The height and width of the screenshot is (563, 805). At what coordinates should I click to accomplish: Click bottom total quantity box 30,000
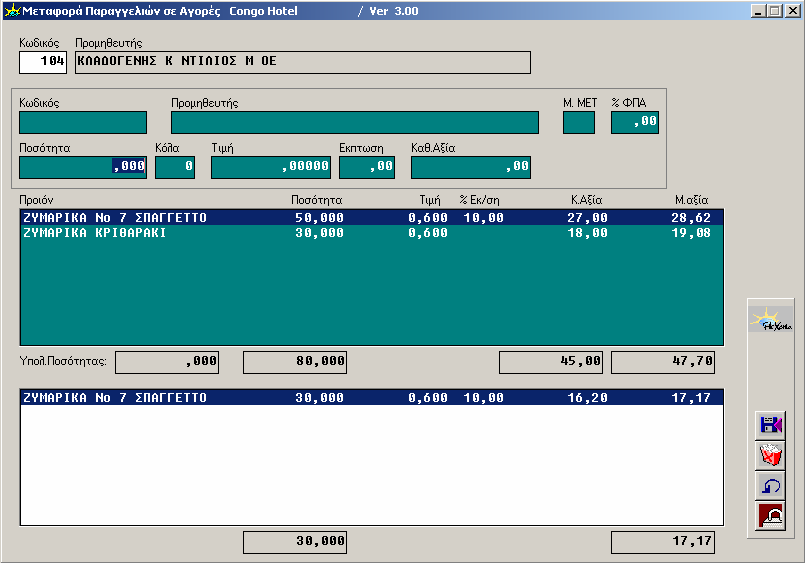[295, 542]
